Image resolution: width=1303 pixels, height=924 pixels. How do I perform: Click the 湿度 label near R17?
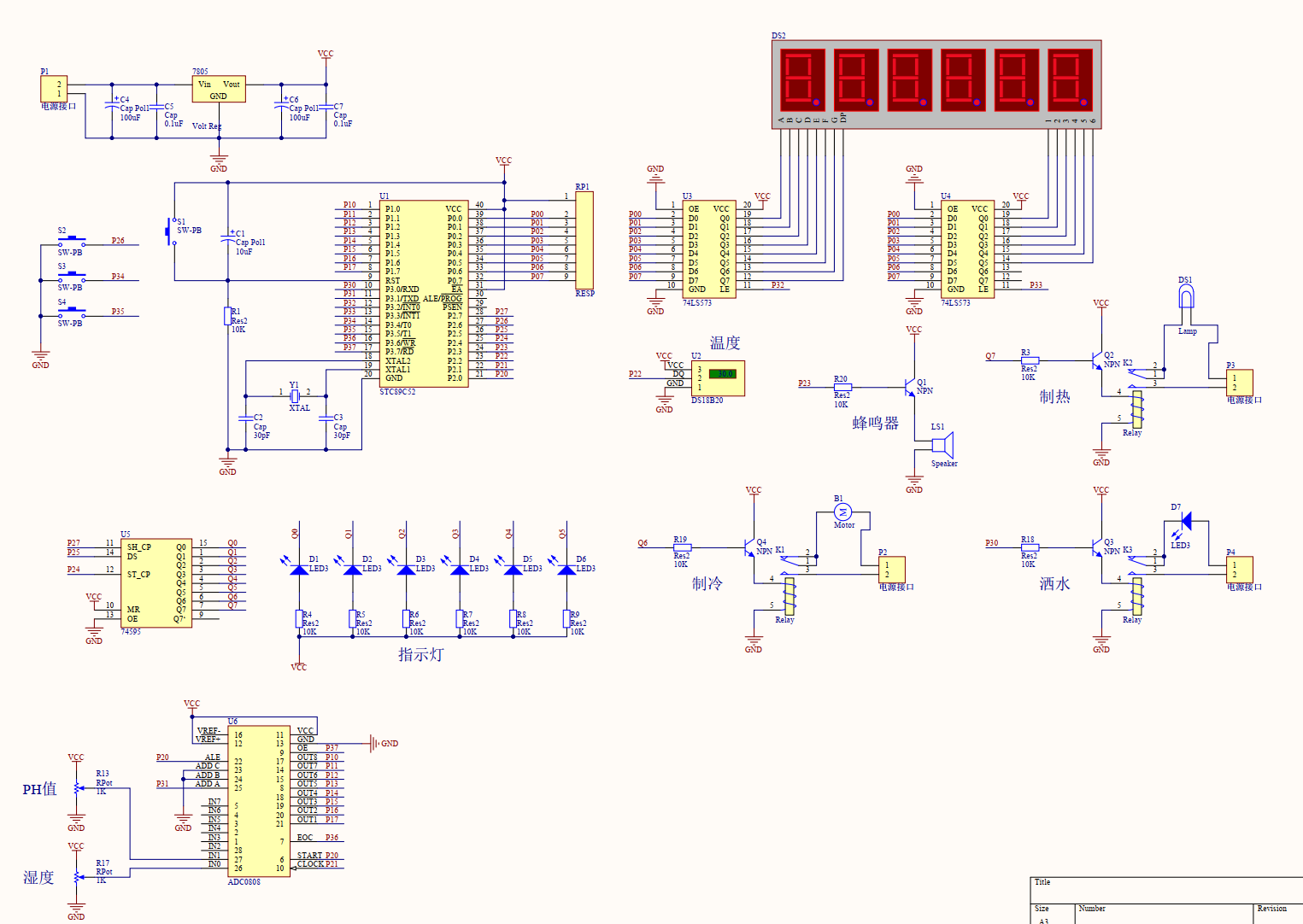click(x=38, y=878)
